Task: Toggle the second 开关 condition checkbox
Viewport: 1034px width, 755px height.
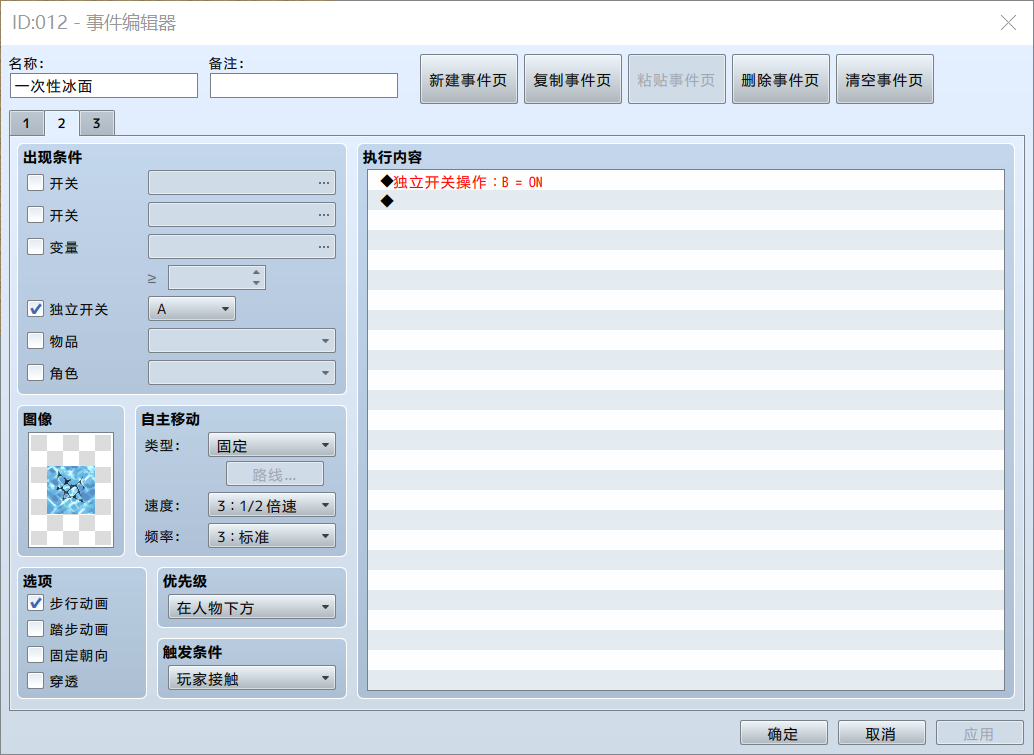Action: click(x=36, y=214)
